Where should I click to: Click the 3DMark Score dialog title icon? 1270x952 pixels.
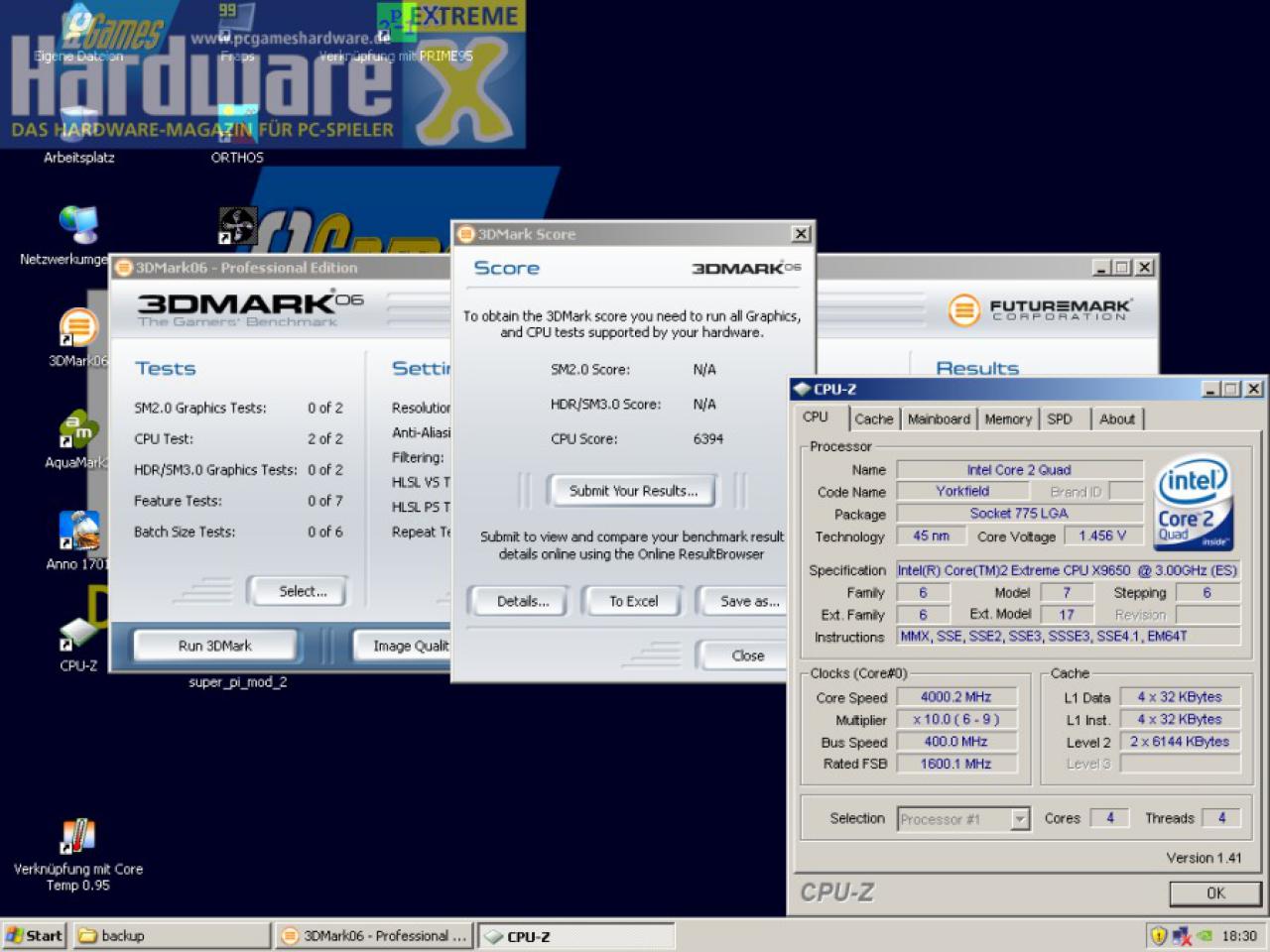pyautogui.click(x=465, y=234)
